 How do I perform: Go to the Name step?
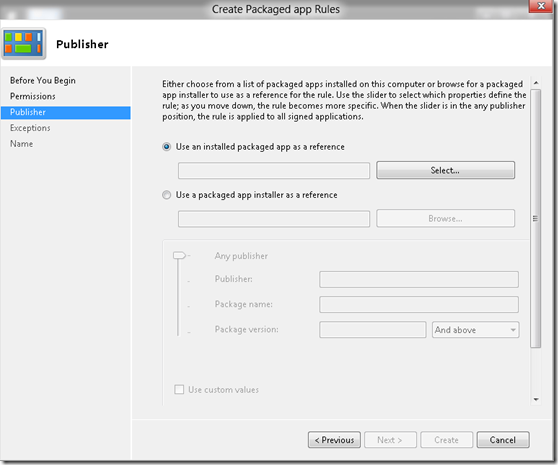pyautogui.click(x=21, y=144)
